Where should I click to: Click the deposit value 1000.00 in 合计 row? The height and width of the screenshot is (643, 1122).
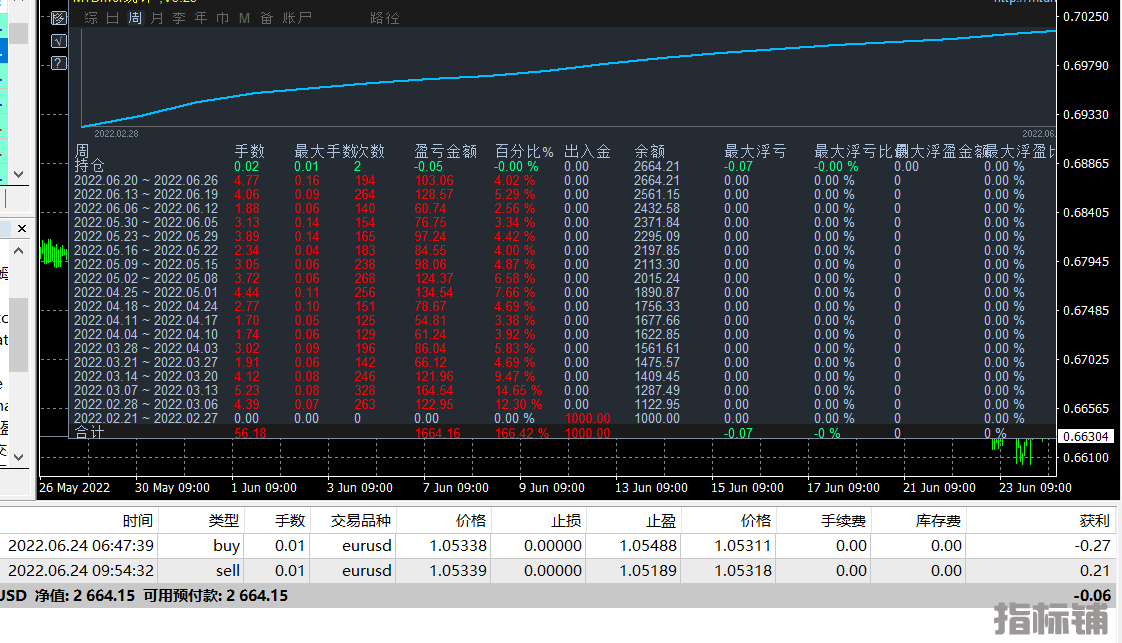(x=587, y=433)
